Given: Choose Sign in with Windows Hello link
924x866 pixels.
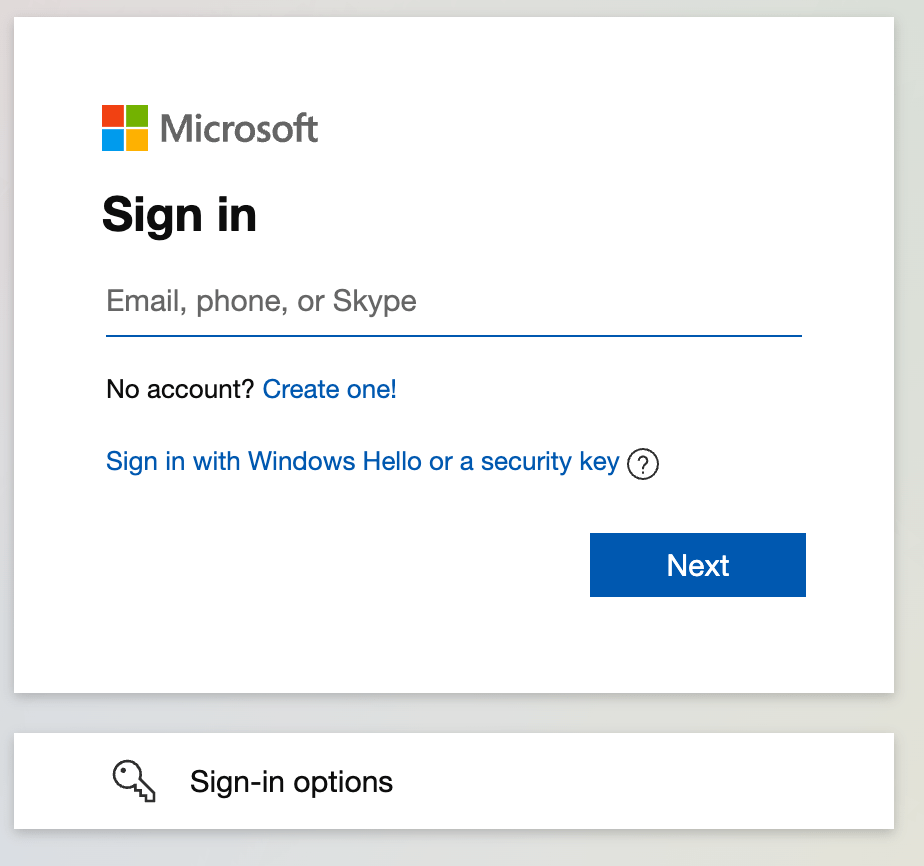Looking at the screenshot, I should [x=362, y=462].
